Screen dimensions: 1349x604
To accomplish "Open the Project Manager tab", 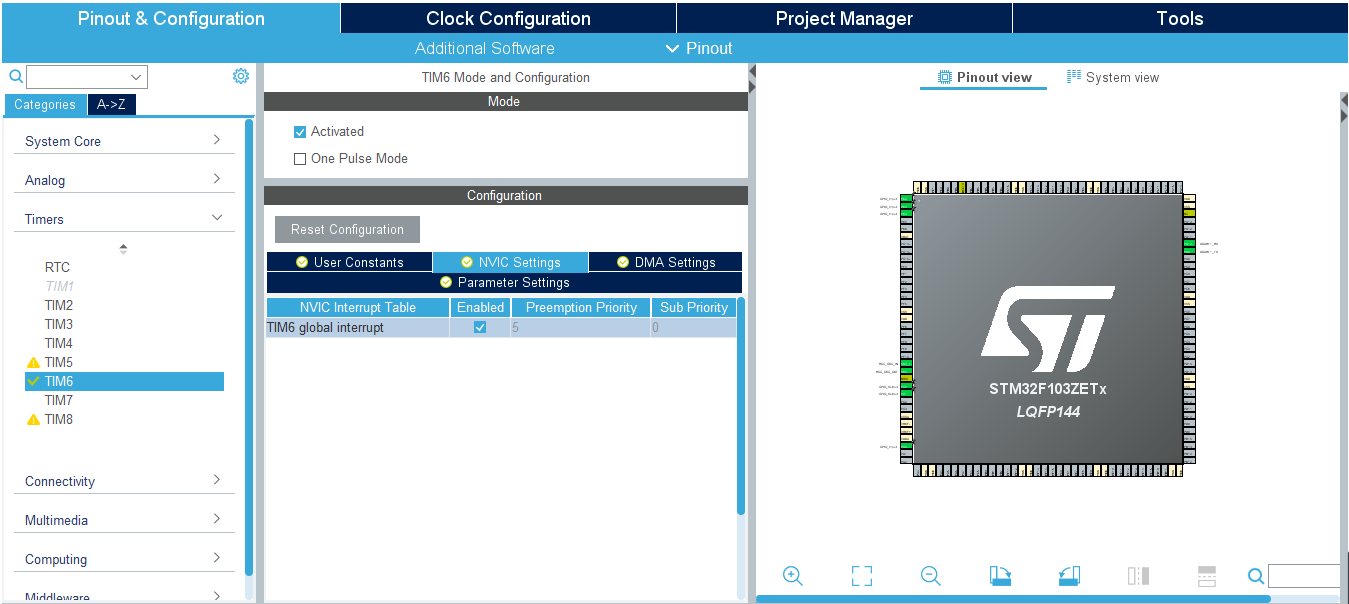I will click(844, 18).
